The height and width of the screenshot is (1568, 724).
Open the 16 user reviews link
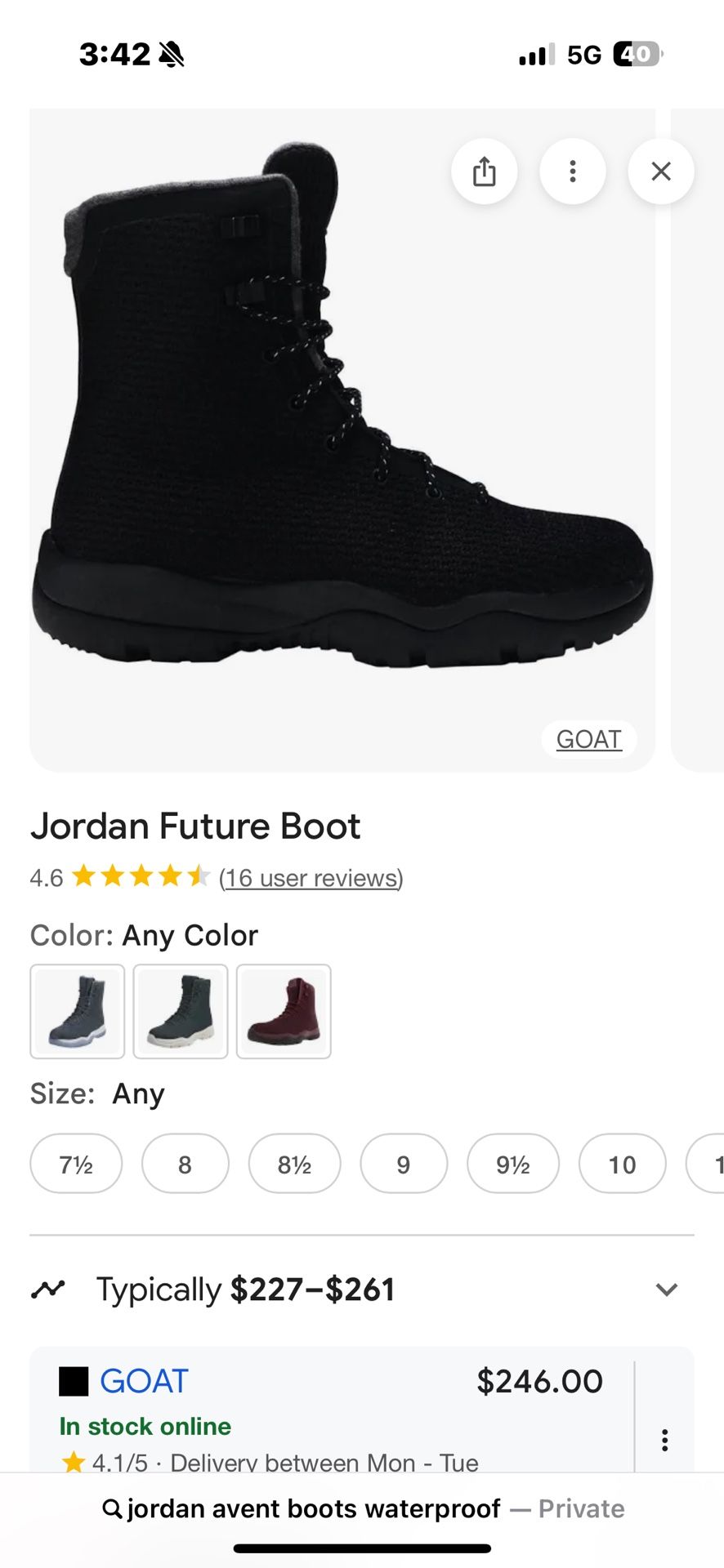(311, 878)
